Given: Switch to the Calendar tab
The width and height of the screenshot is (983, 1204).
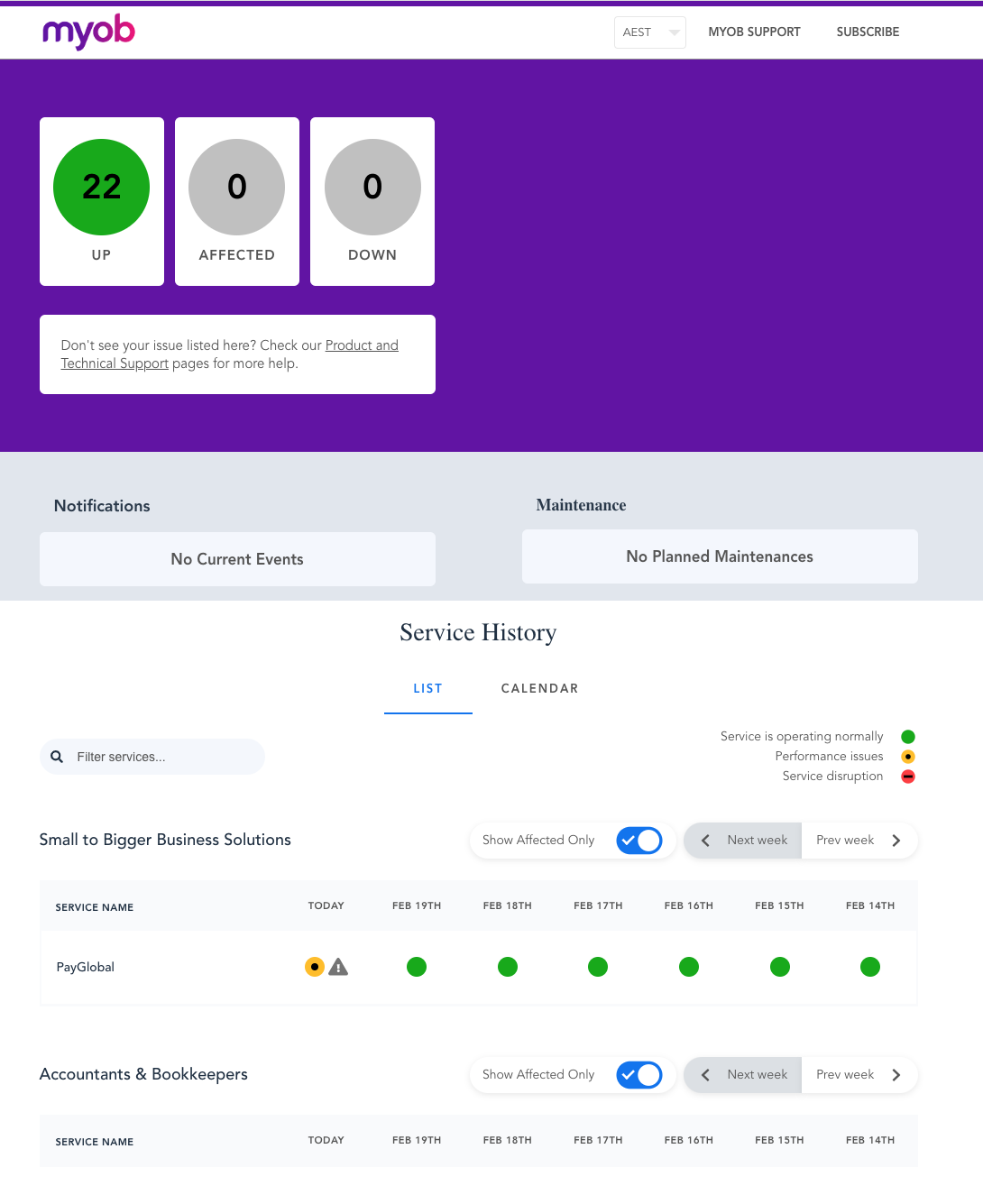Looking at the screenshot, I should [x=539, y=688].
